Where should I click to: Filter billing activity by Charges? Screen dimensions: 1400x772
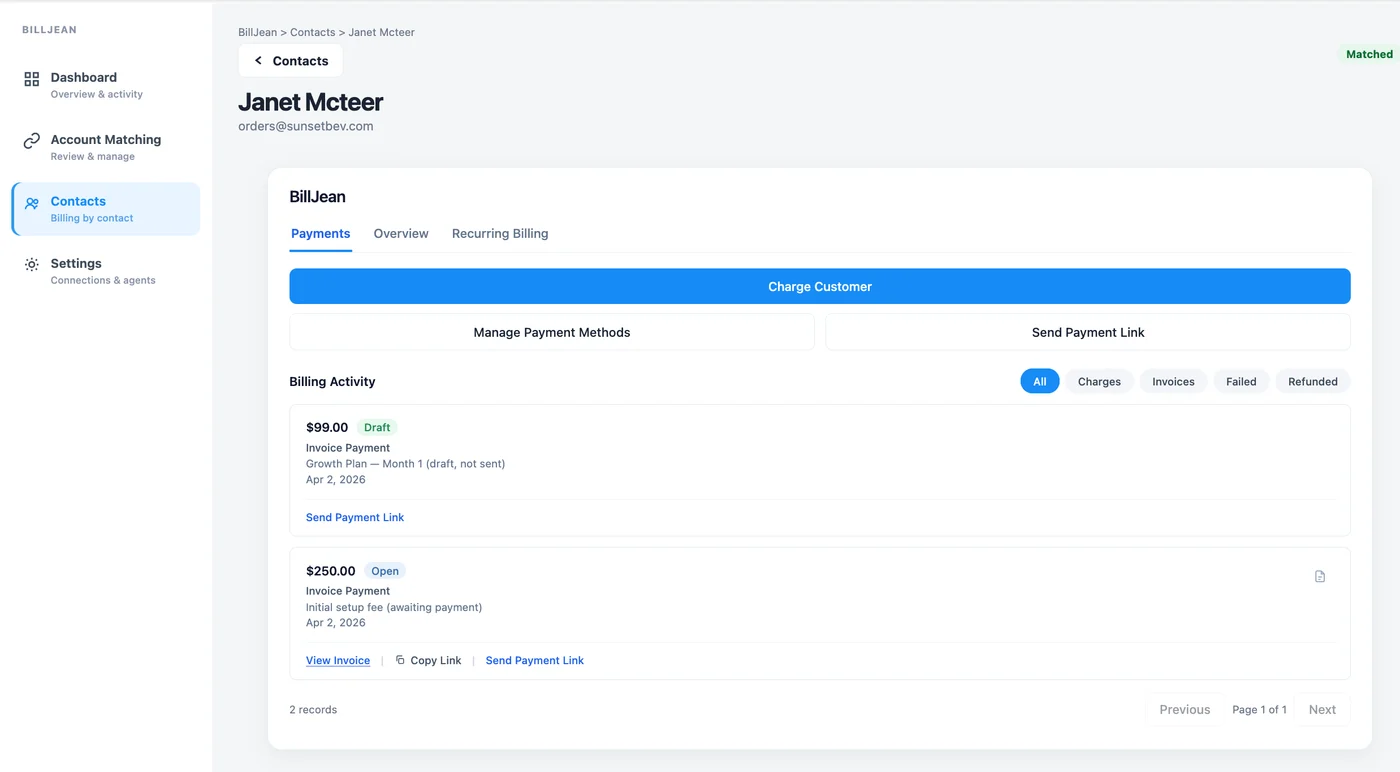click(x=1099, y=381)
